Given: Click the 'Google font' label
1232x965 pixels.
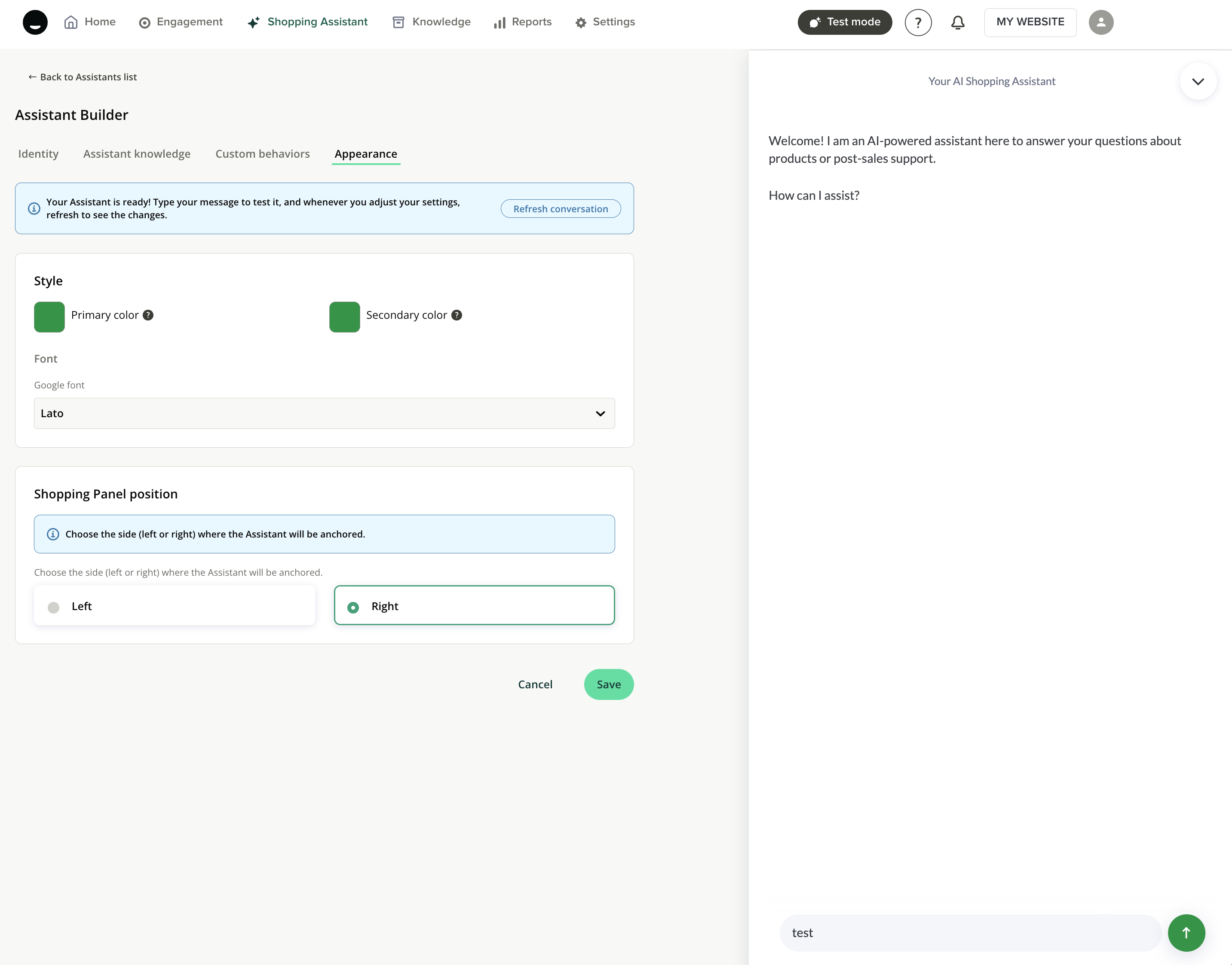Looking at the screenshot, I should click(59, 385).
